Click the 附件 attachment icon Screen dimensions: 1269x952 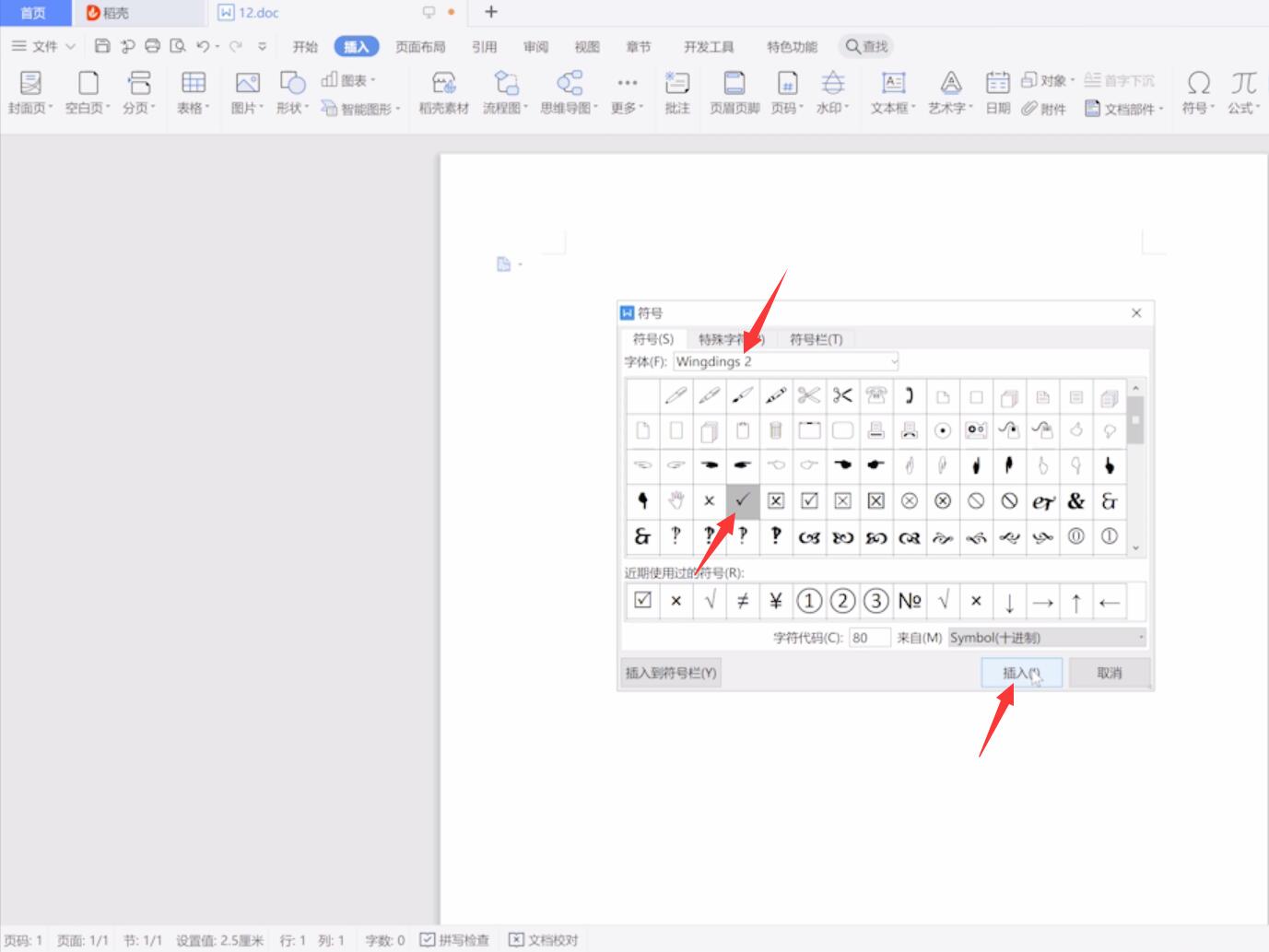point(1044,109)
